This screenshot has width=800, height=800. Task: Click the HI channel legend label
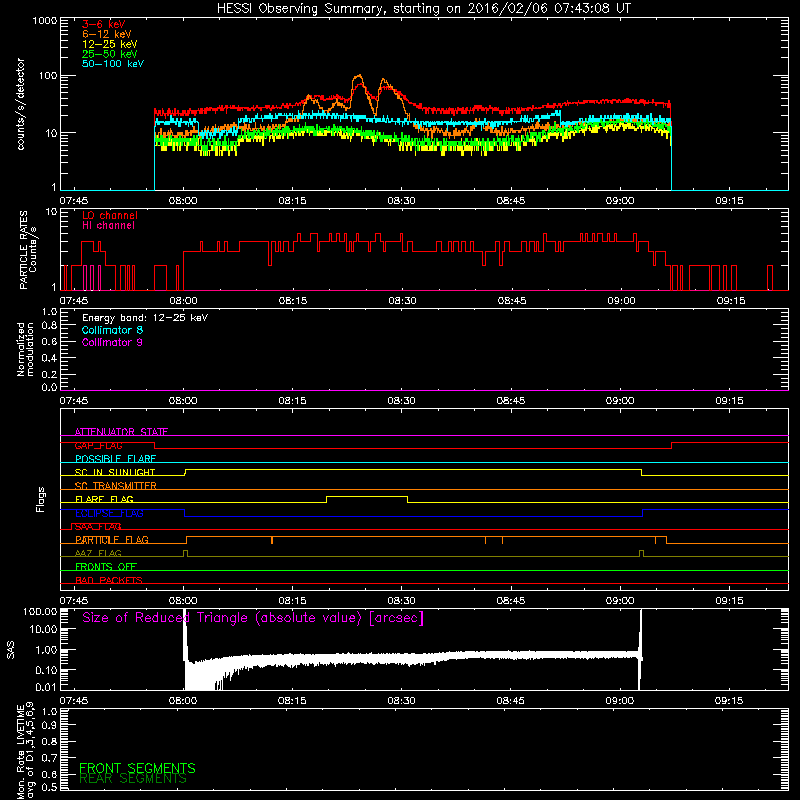(x=108, y=226)
